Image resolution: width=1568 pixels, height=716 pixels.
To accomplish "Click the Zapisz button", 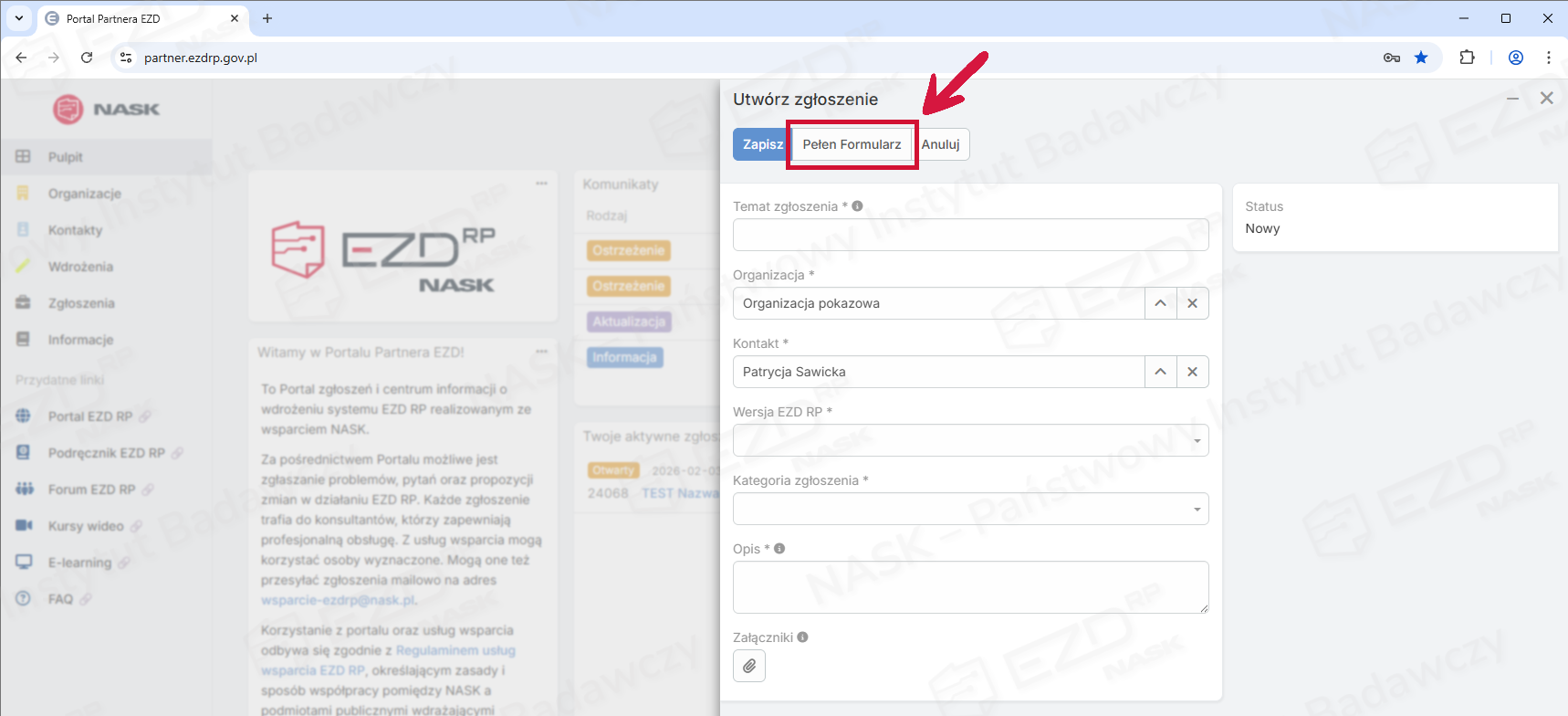I will (x=761, y=144).
